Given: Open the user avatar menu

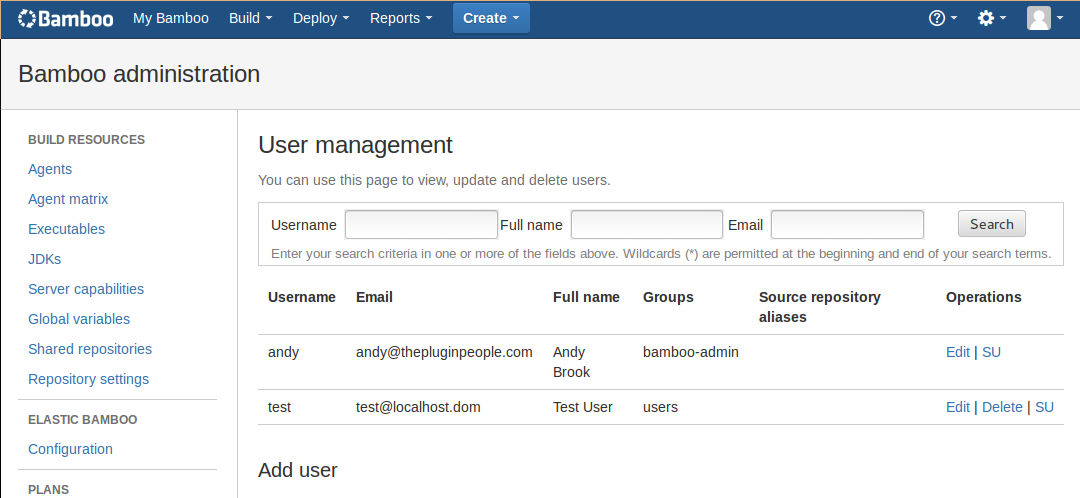Looking at the screenshot, I should pos(1045,19).
